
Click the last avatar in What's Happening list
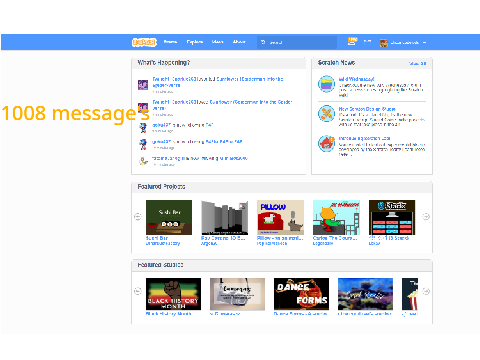coord(143,161)
